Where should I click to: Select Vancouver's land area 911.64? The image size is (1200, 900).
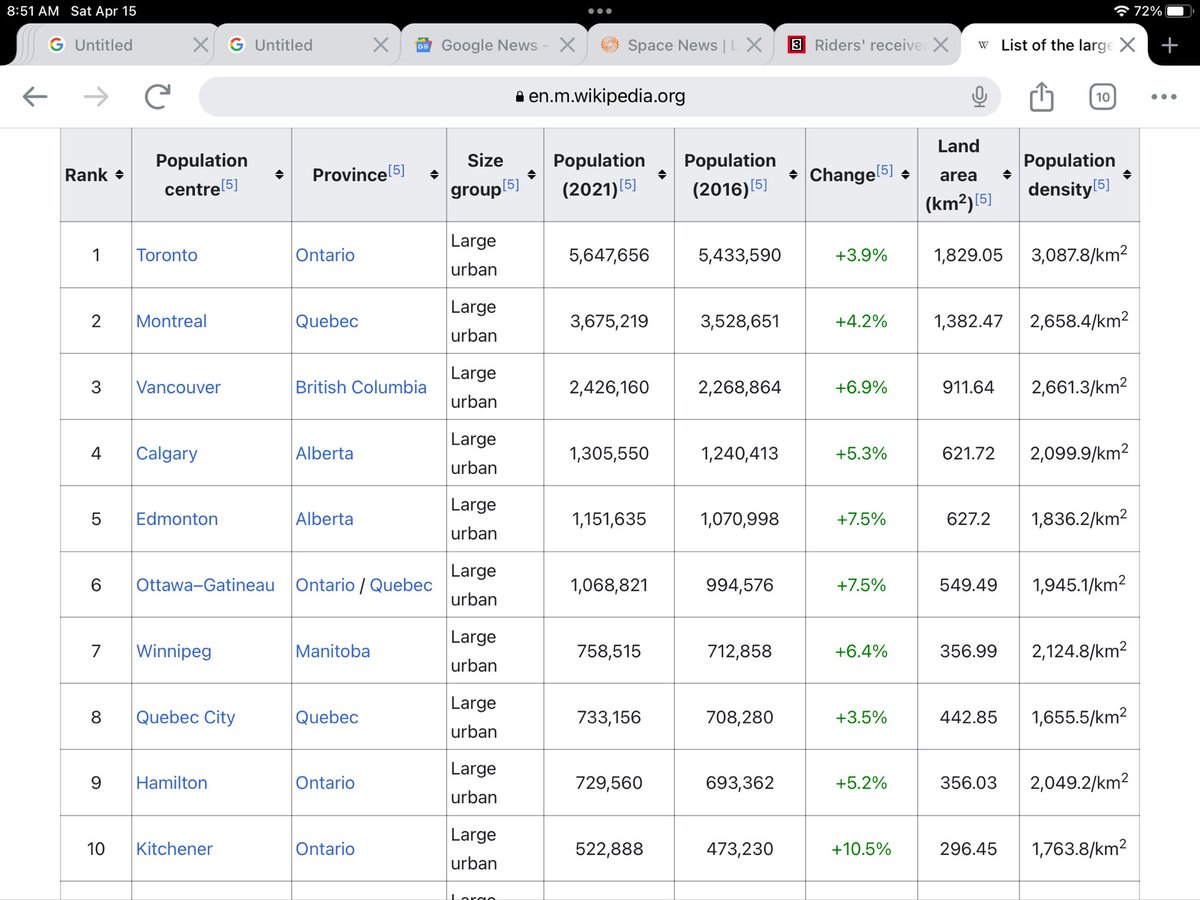[x=968, y=387]
